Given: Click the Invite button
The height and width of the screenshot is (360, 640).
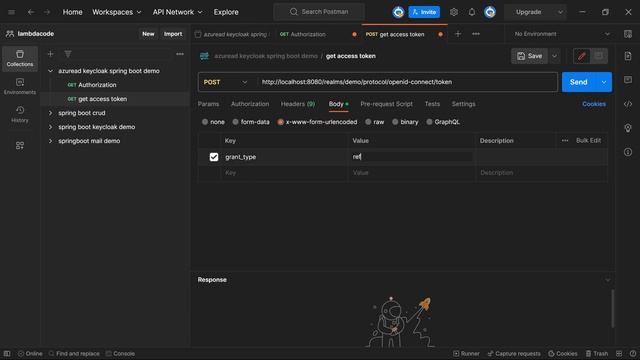Looking at the screenshot, I should (x=424, y=12).
